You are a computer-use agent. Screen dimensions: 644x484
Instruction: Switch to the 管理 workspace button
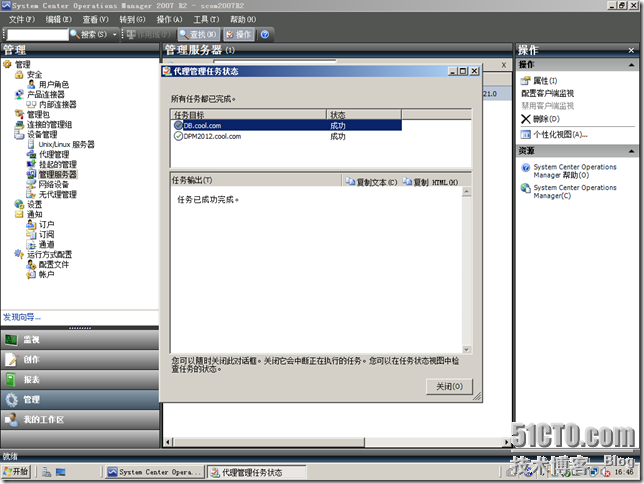click(80, 399)
